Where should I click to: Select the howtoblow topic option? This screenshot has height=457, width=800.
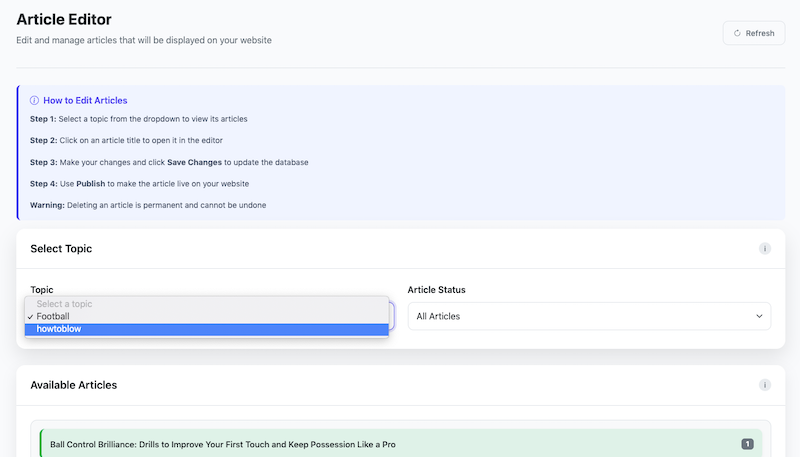pyautogui.click(x=60, y=329)
